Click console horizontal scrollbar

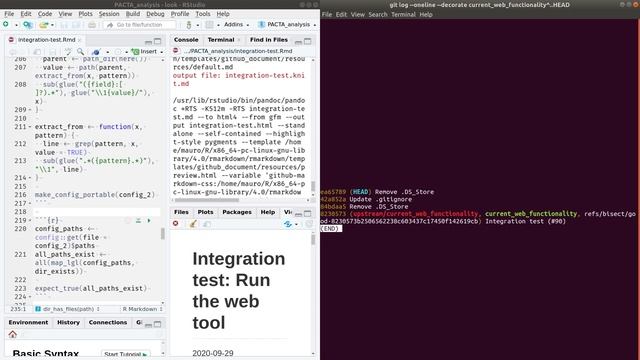pyautogui.click(x=207, y=200)
